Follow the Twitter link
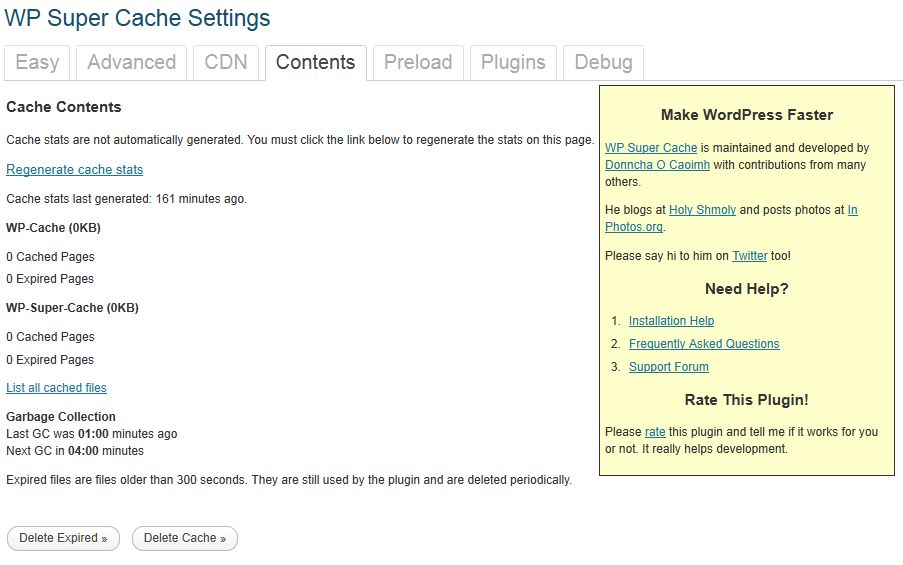 [x=749, y=256]
